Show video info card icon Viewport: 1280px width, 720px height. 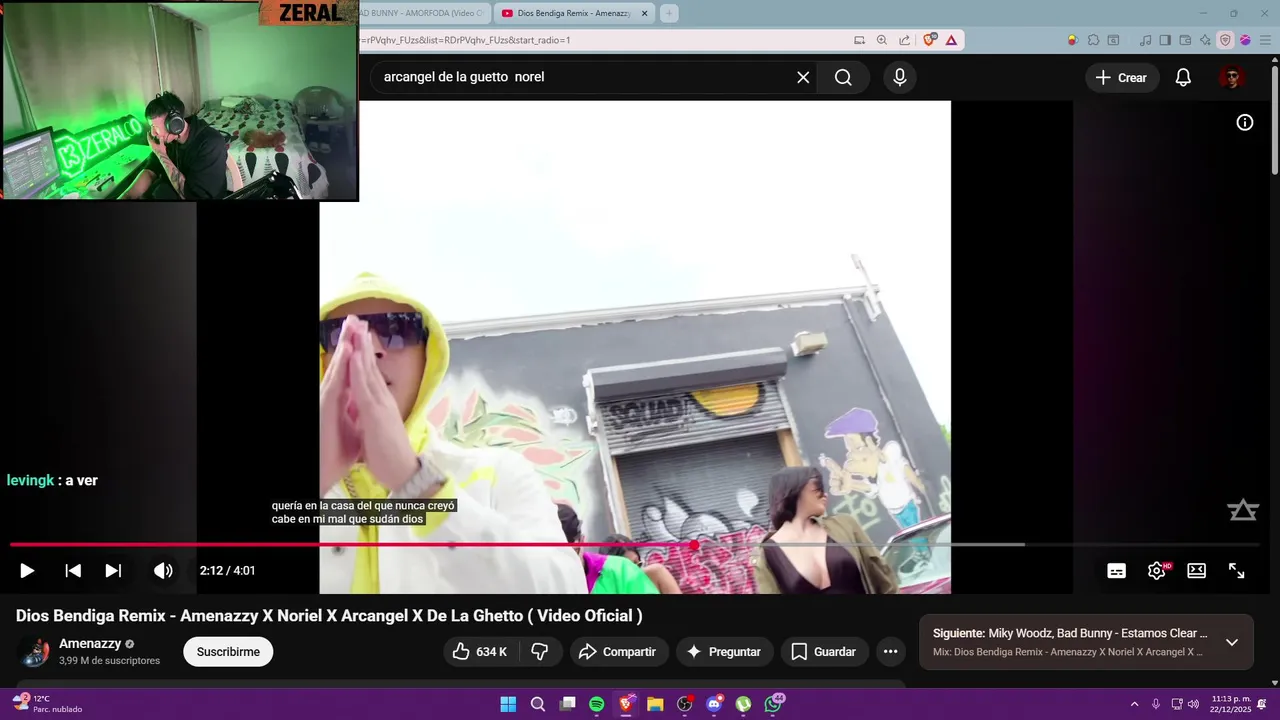(1245, 122)
